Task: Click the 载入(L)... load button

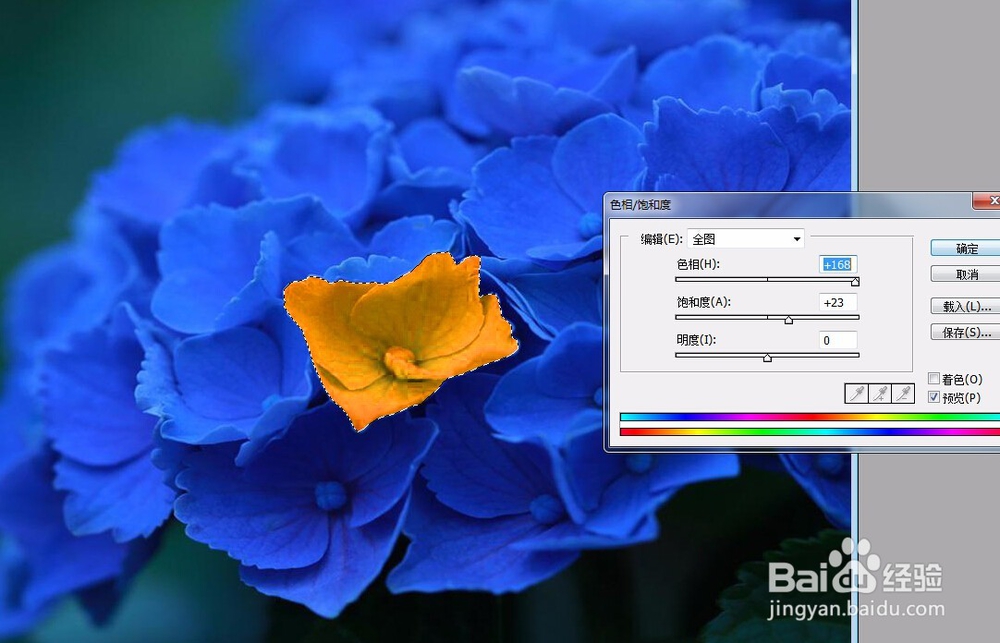Action: click(966, 306)
